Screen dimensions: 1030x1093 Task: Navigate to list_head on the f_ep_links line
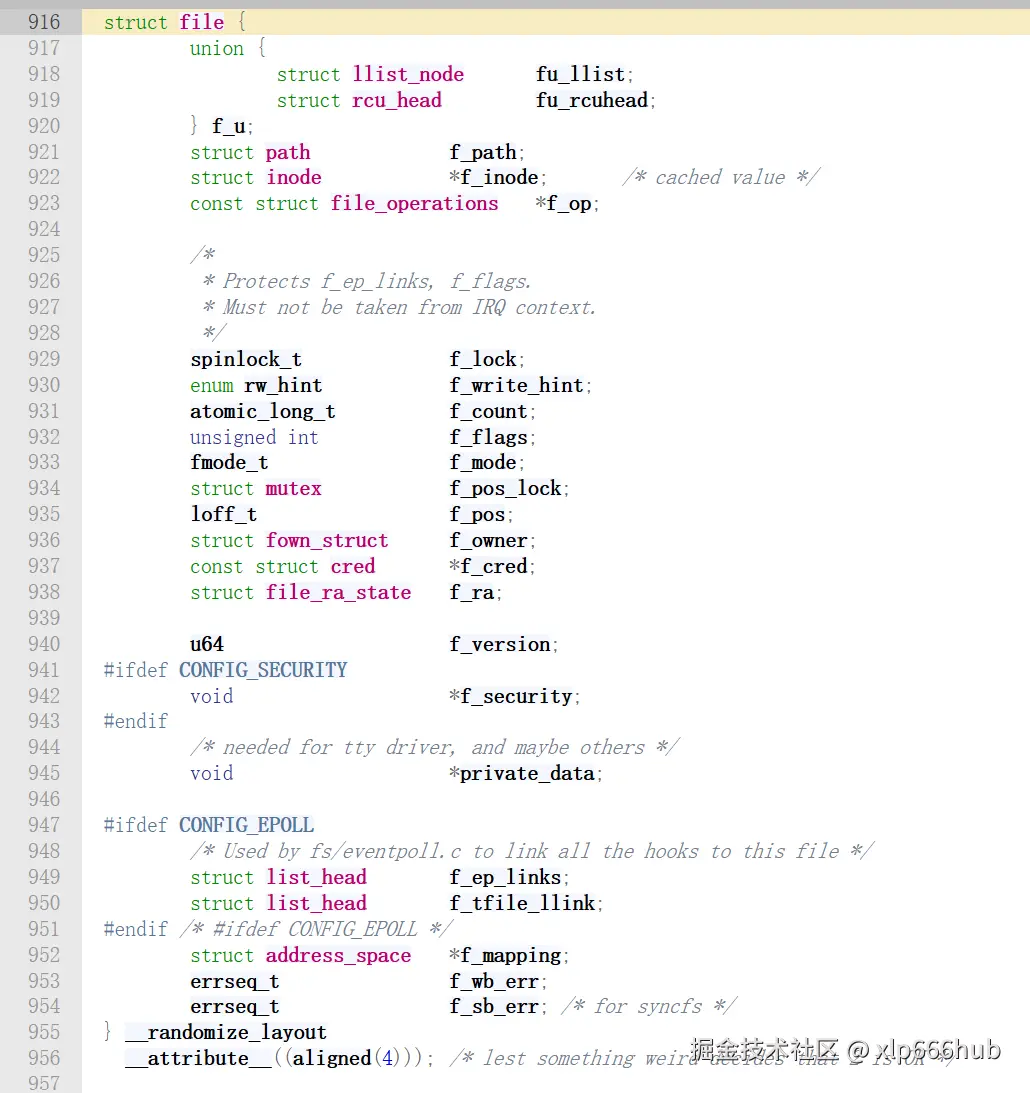pos(316,877)
